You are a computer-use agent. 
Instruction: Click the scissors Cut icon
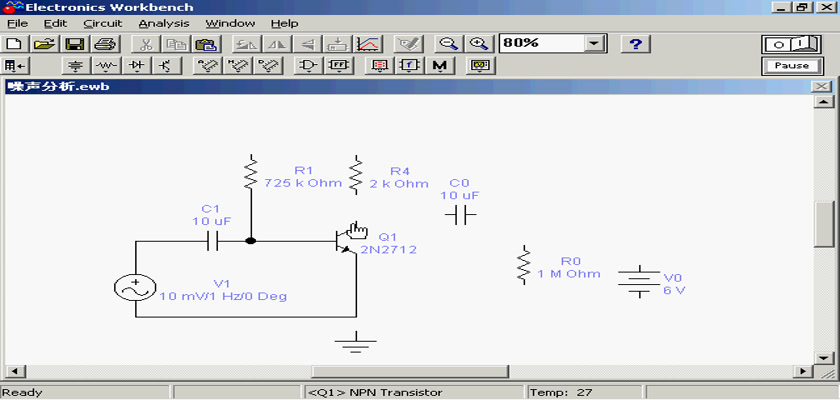[145, 44]
